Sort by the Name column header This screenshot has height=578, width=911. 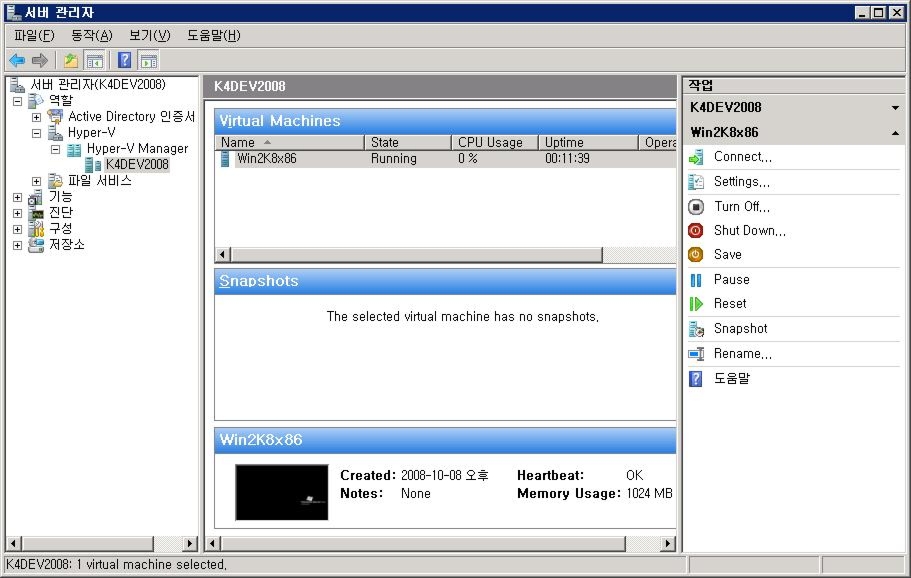point(289,142)
